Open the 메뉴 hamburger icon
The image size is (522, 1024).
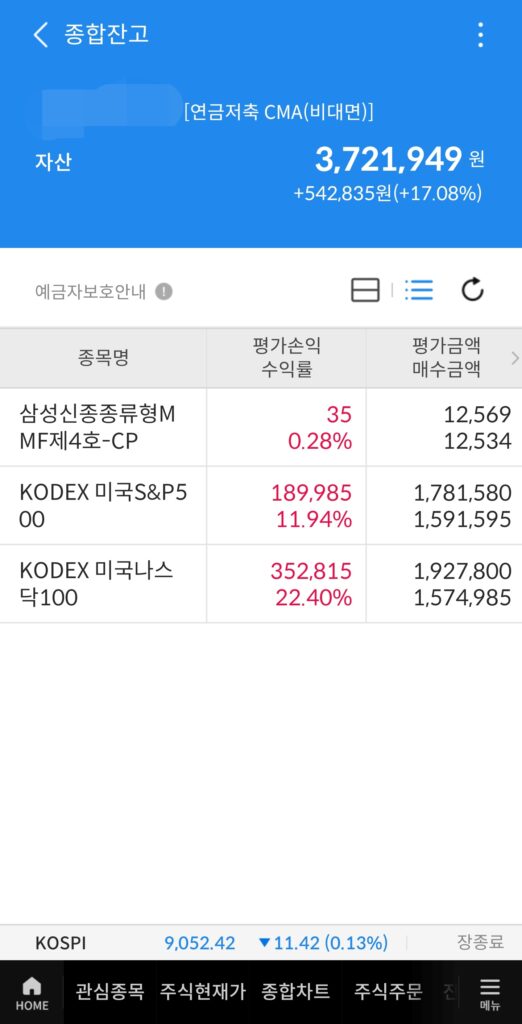pyautogui.click(x=489, y=993)
